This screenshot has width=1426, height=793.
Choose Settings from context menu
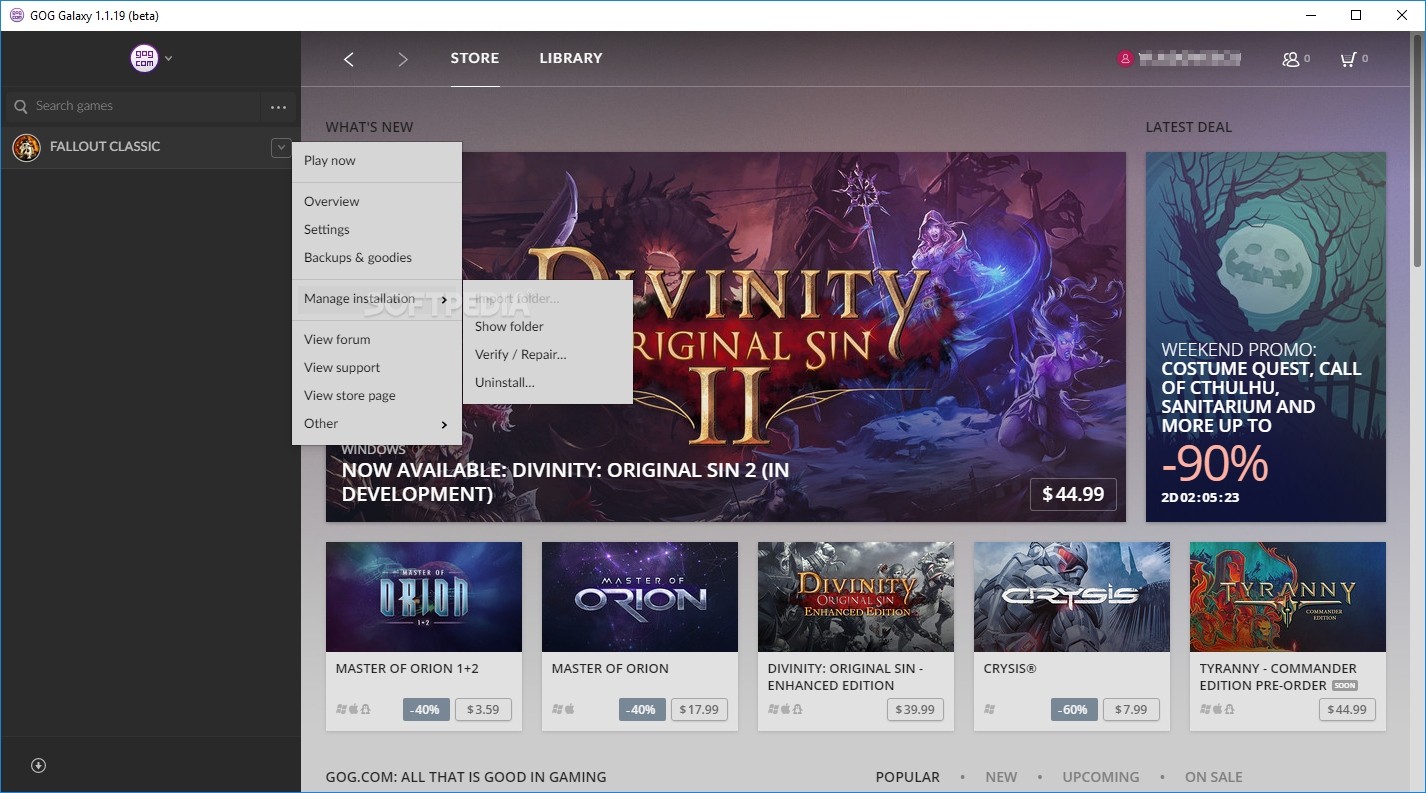point(377,229)
